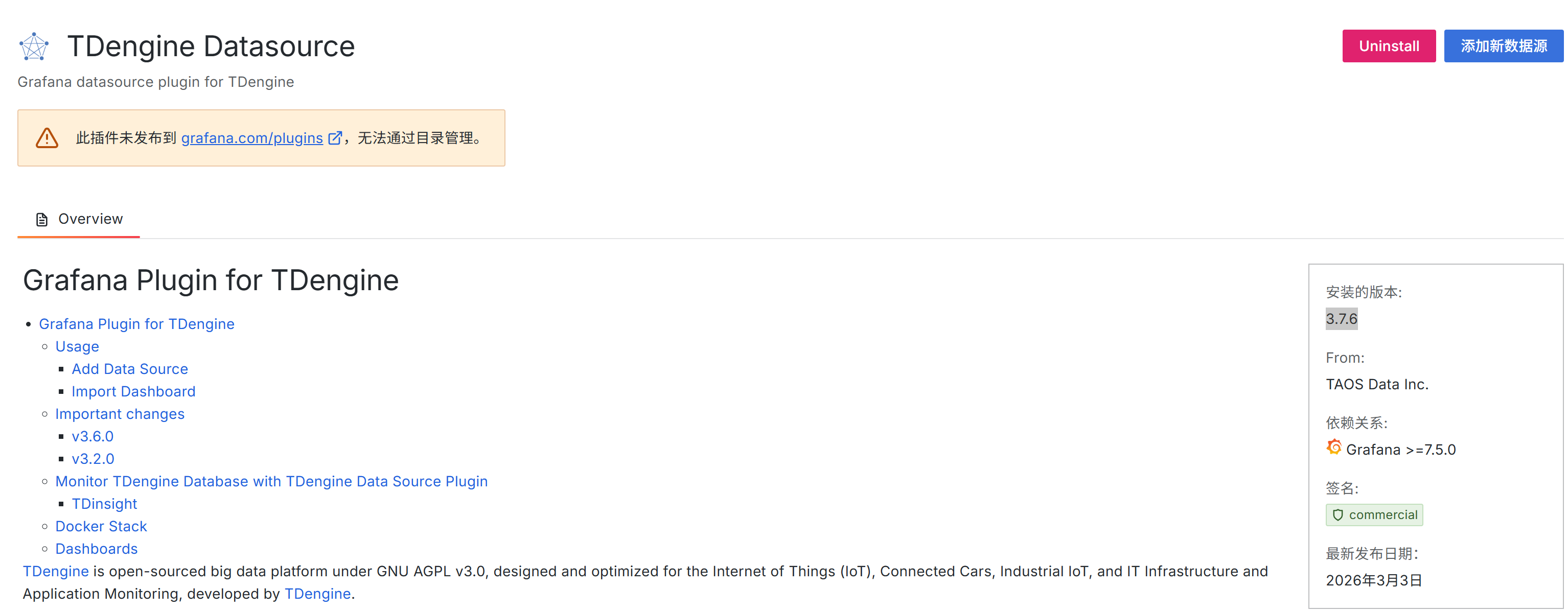
Task: Click the Overview tab document icon
Action: 42,220
